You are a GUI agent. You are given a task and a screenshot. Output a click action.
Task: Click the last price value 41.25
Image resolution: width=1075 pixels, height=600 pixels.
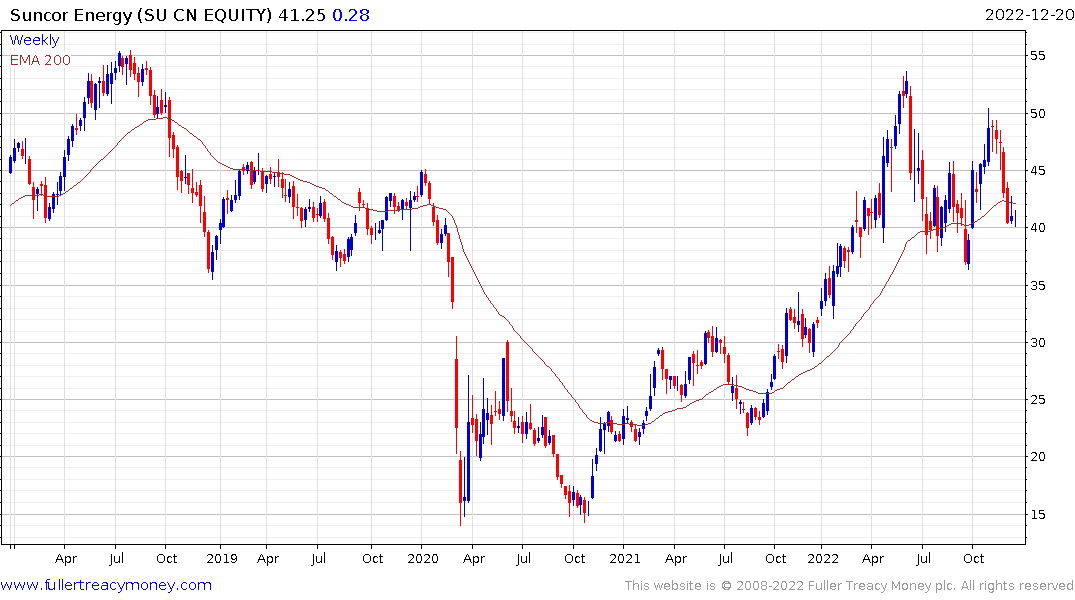click(302, 15)
